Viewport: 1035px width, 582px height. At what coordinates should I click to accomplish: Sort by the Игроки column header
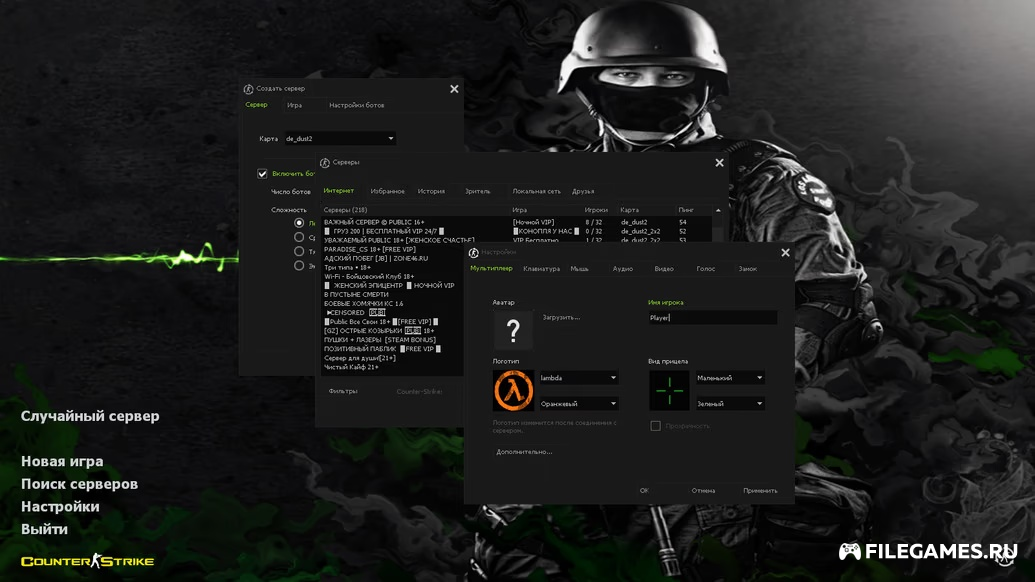pos(596,210)
